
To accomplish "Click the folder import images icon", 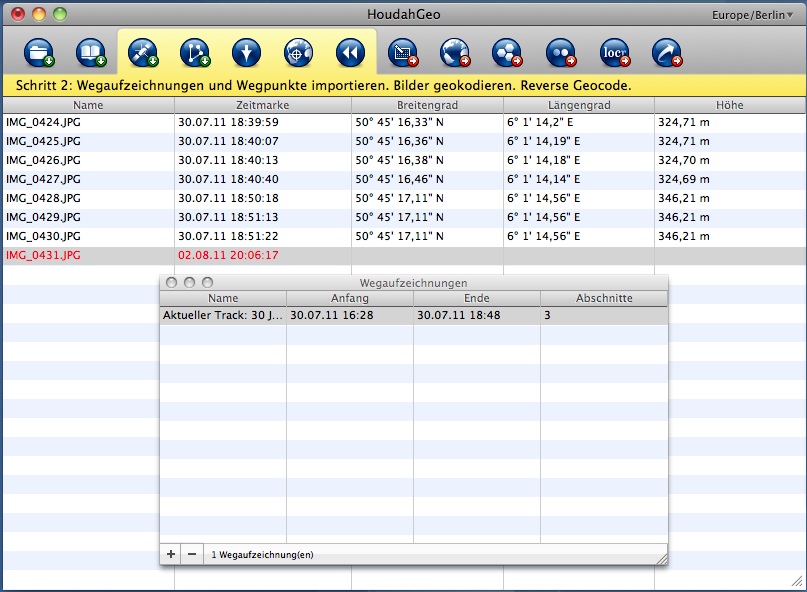I will click(x=39, y=53).
